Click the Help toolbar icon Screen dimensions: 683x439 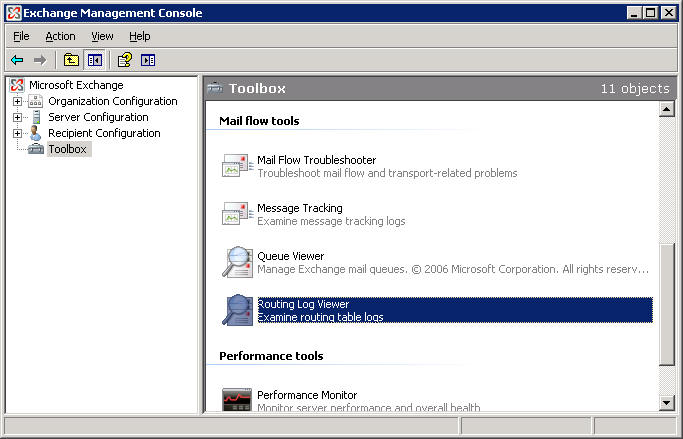click(125, 60)
